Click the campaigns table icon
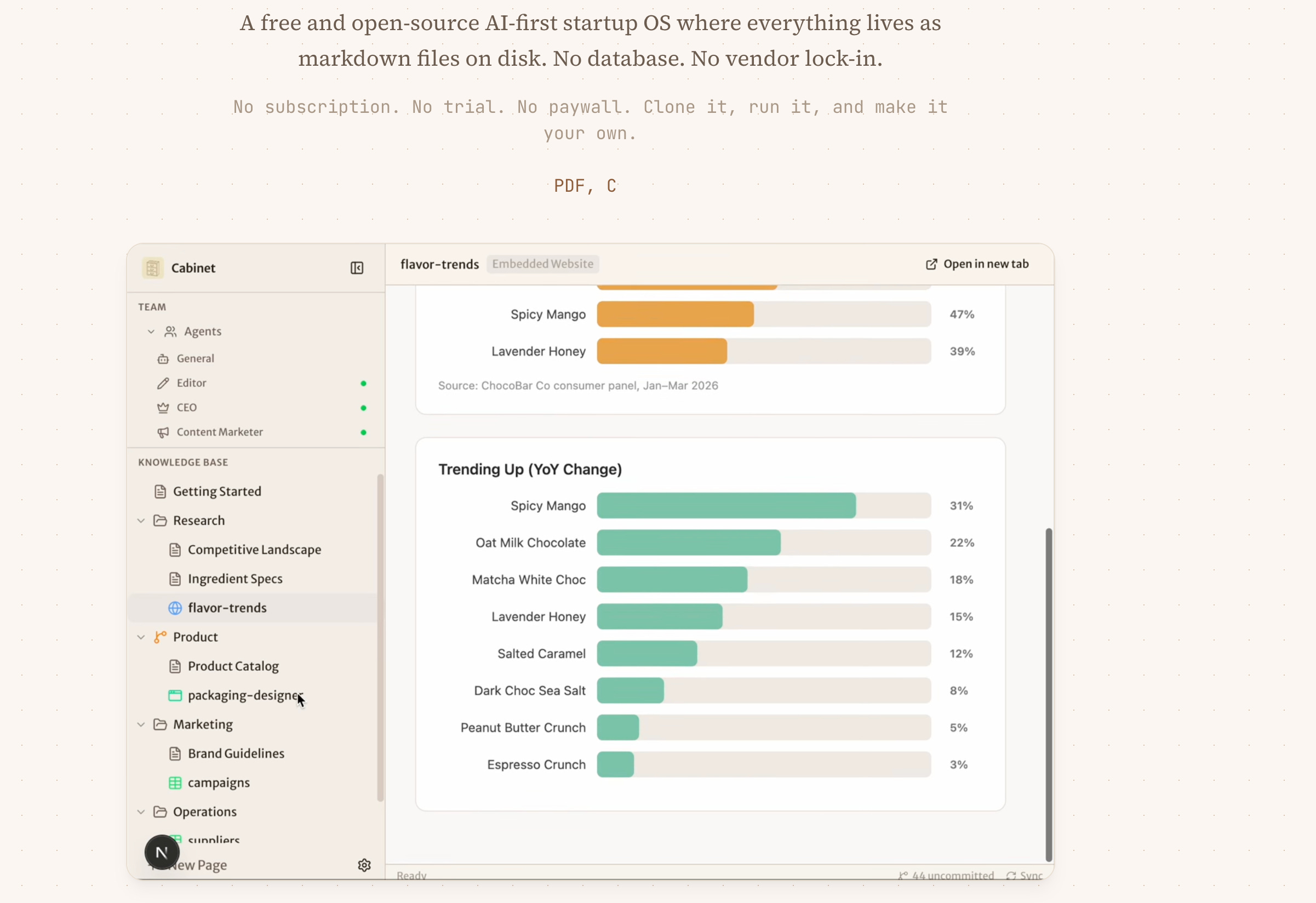 tap(175, 782)
